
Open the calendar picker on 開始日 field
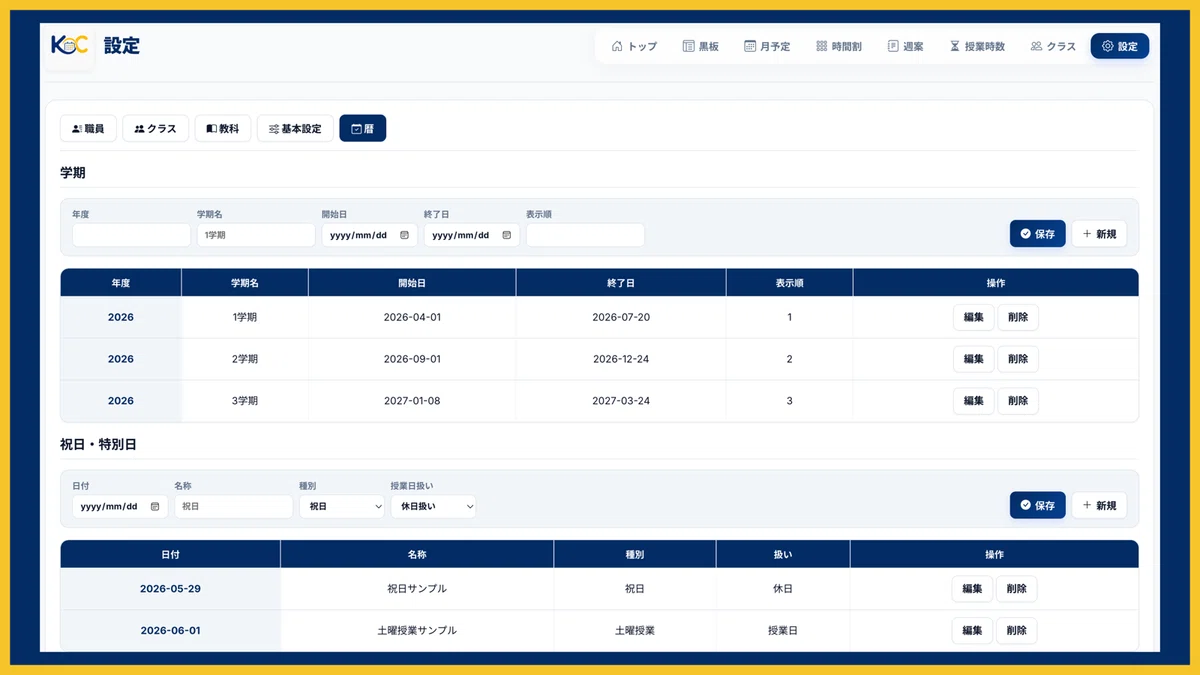point(404,235)
